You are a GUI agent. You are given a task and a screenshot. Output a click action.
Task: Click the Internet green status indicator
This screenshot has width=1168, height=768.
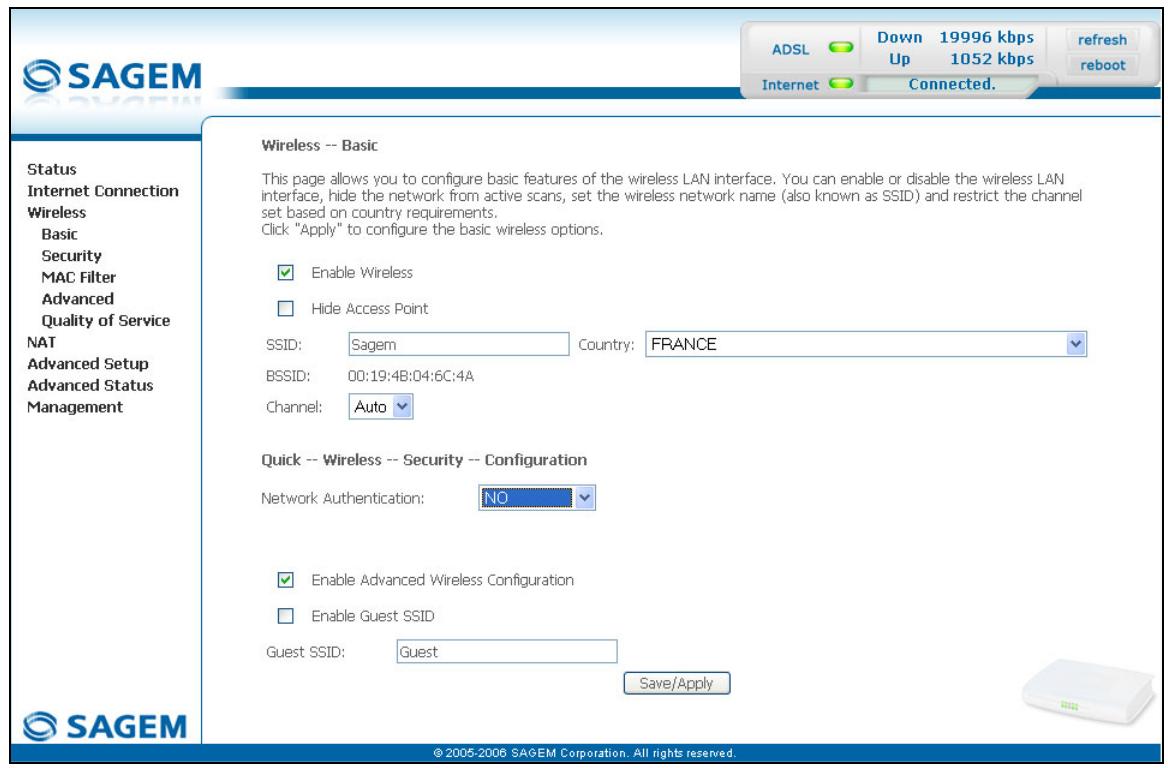click(841, 83)
